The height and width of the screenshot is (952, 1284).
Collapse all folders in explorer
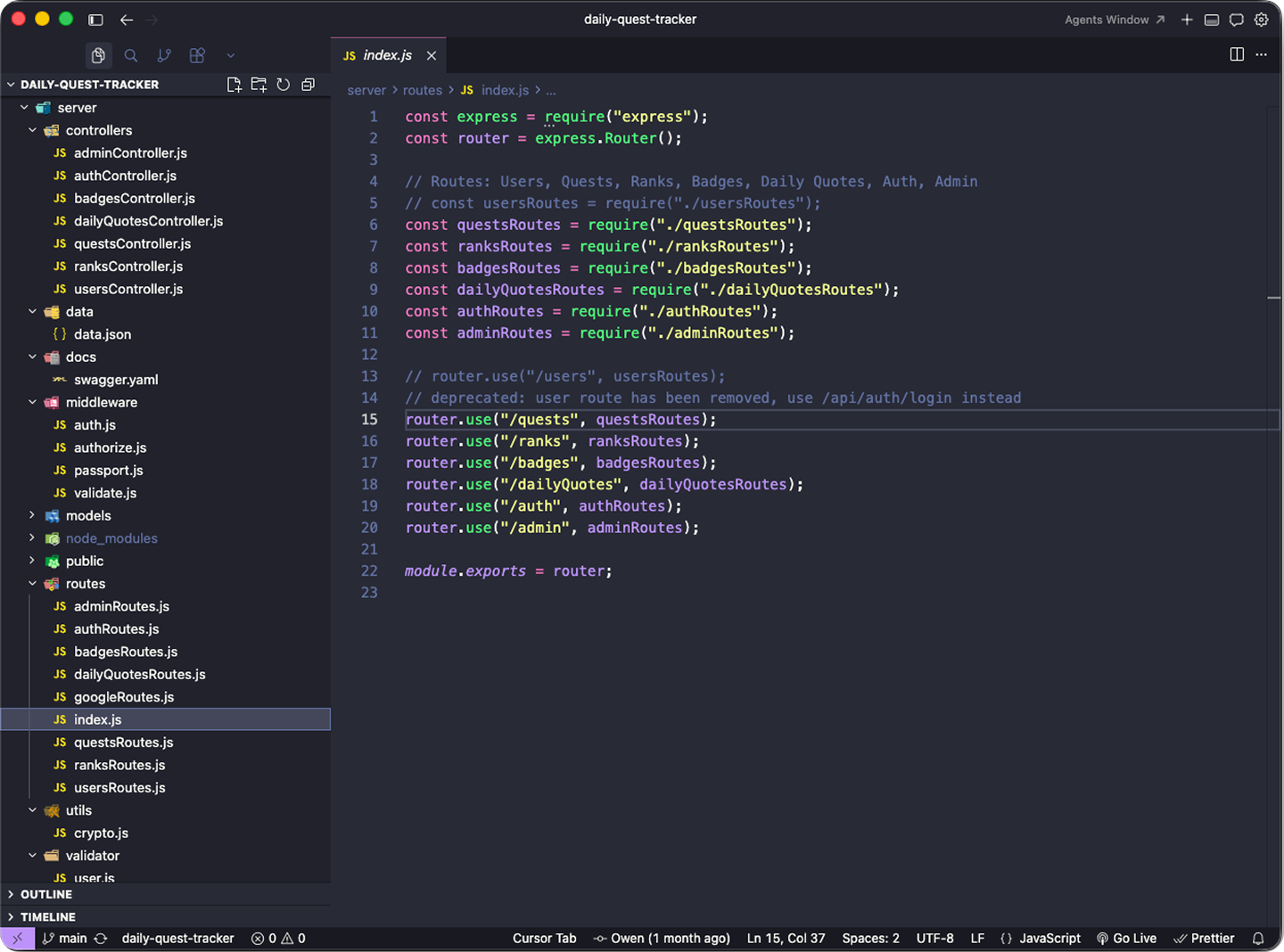tap(309, 85)
